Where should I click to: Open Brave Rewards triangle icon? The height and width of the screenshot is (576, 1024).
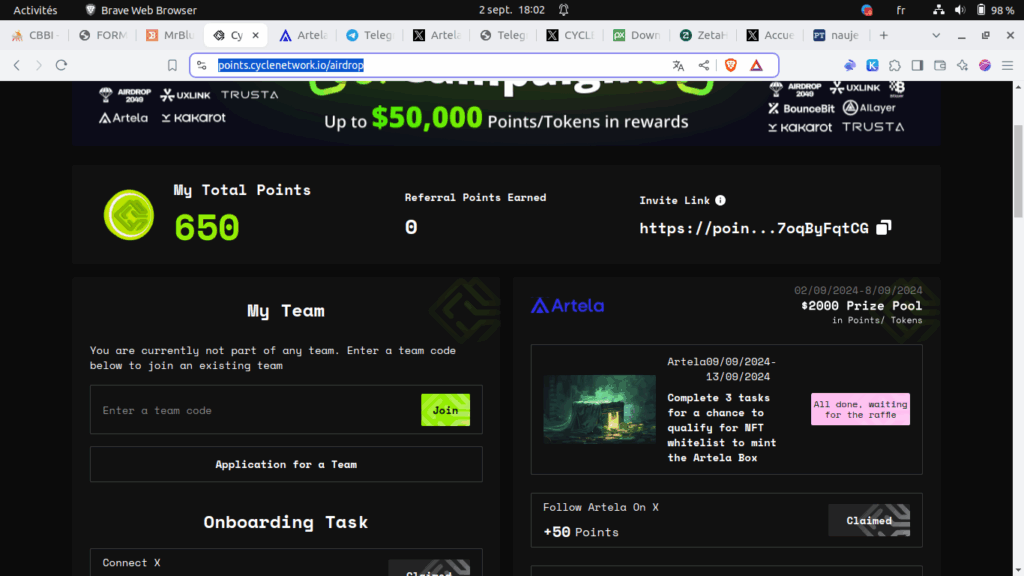point(756,65)
